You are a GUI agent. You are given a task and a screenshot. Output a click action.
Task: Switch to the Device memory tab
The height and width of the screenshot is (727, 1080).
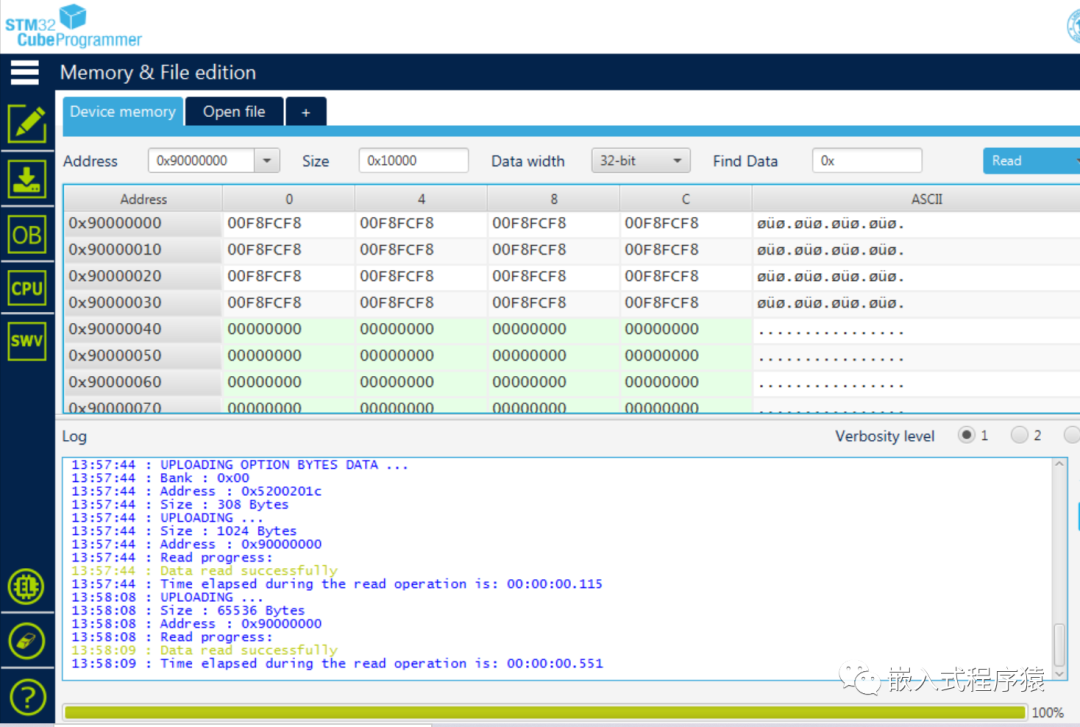[122, 111]
